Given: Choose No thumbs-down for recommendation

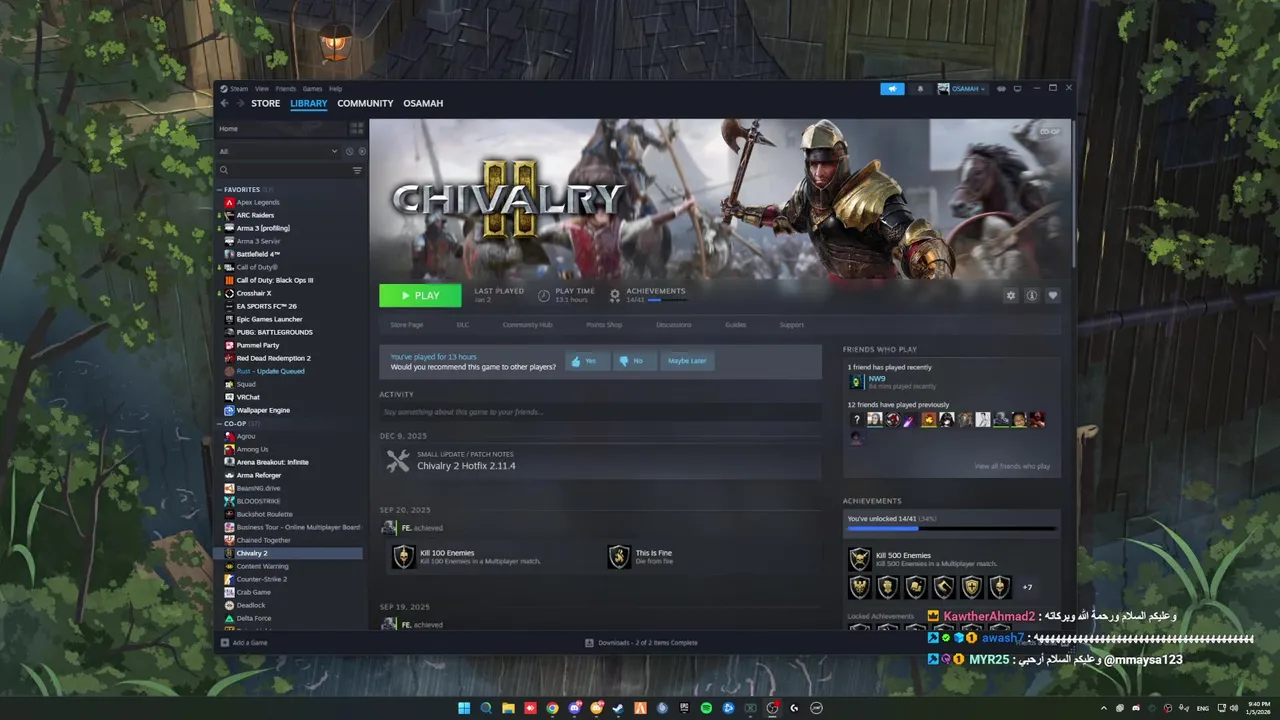Looking at the screenshot, I should (x=633, y=361).
